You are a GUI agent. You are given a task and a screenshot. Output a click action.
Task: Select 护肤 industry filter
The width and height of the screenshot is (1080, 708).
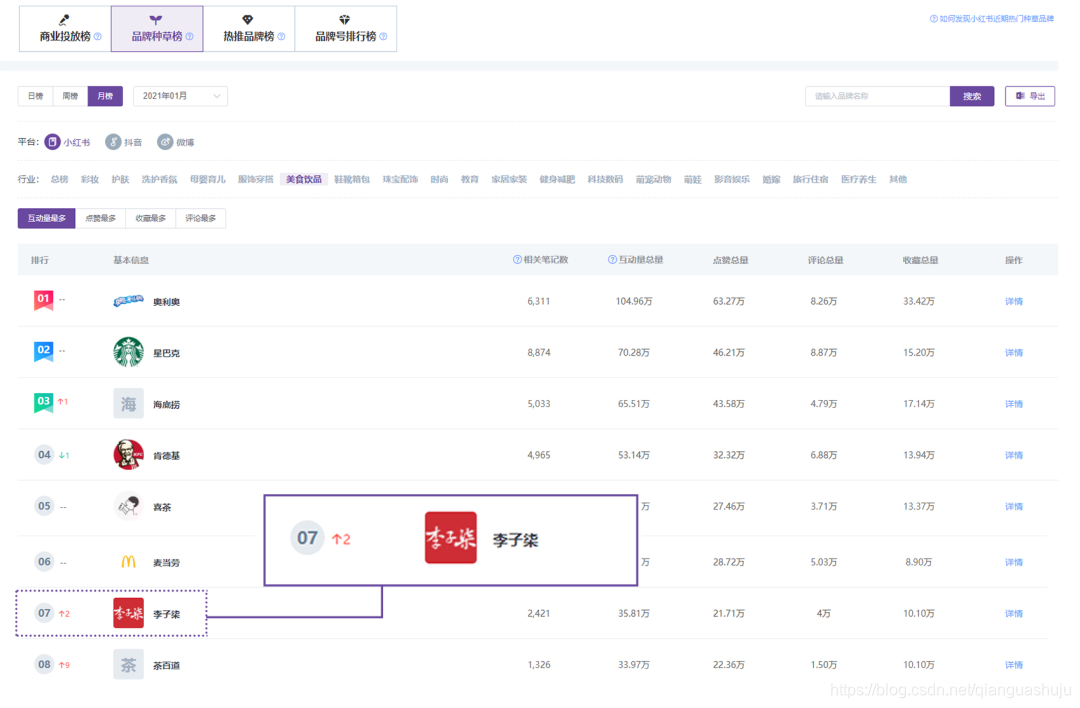click(120, 179)
